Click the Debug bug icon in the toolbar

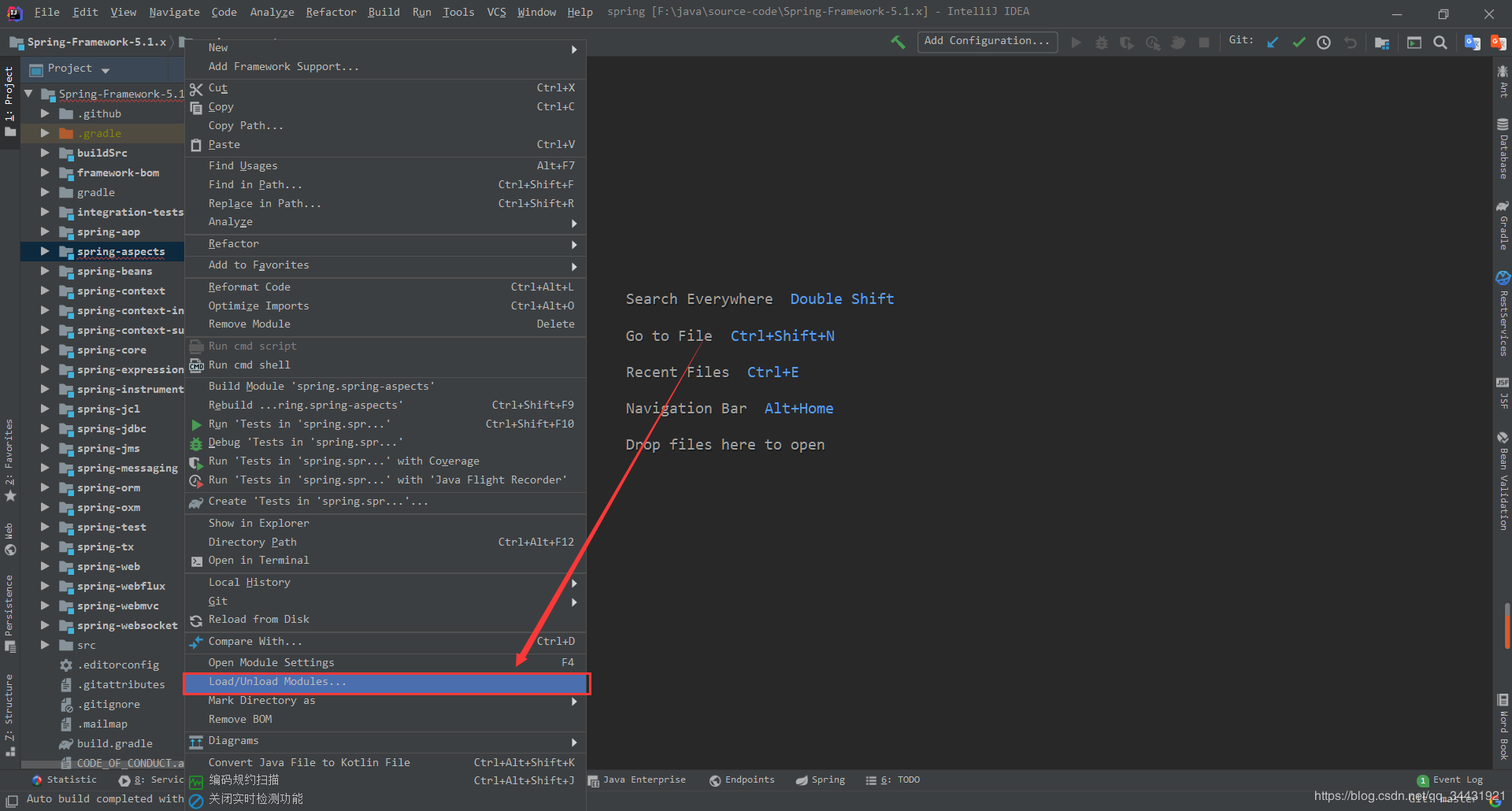pos(1102,43)
